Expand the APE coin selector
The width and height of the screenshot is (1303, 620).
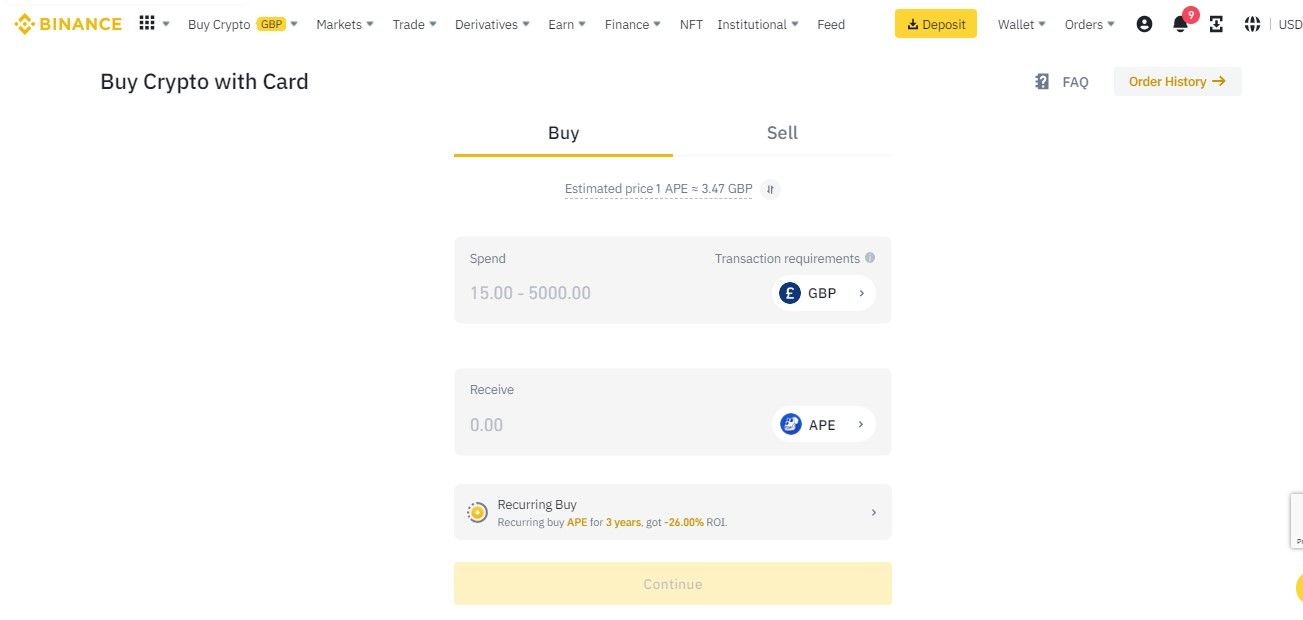823,425
